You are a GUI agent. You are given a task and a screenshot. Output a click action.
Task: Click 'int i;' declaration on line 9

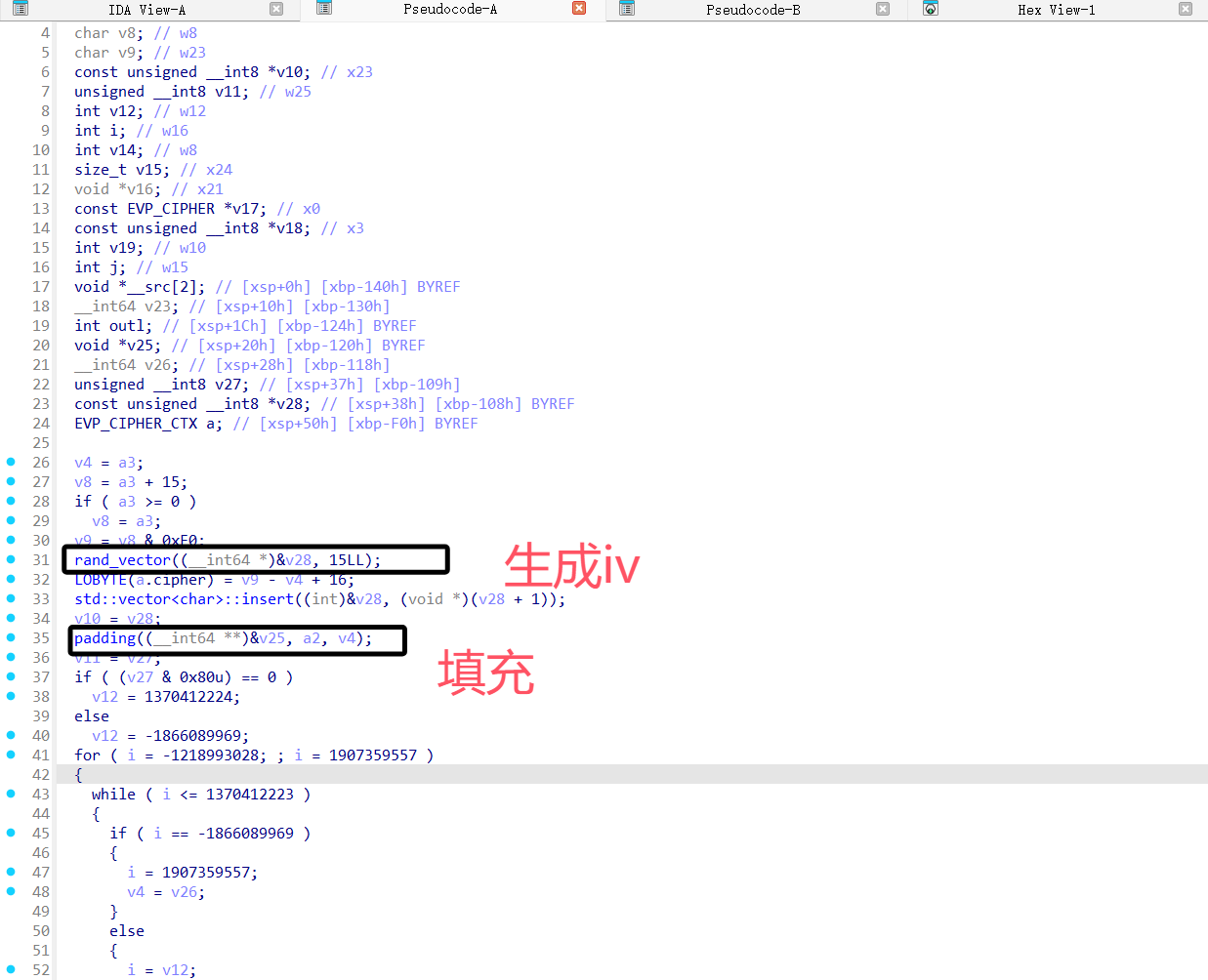(101, 131)
